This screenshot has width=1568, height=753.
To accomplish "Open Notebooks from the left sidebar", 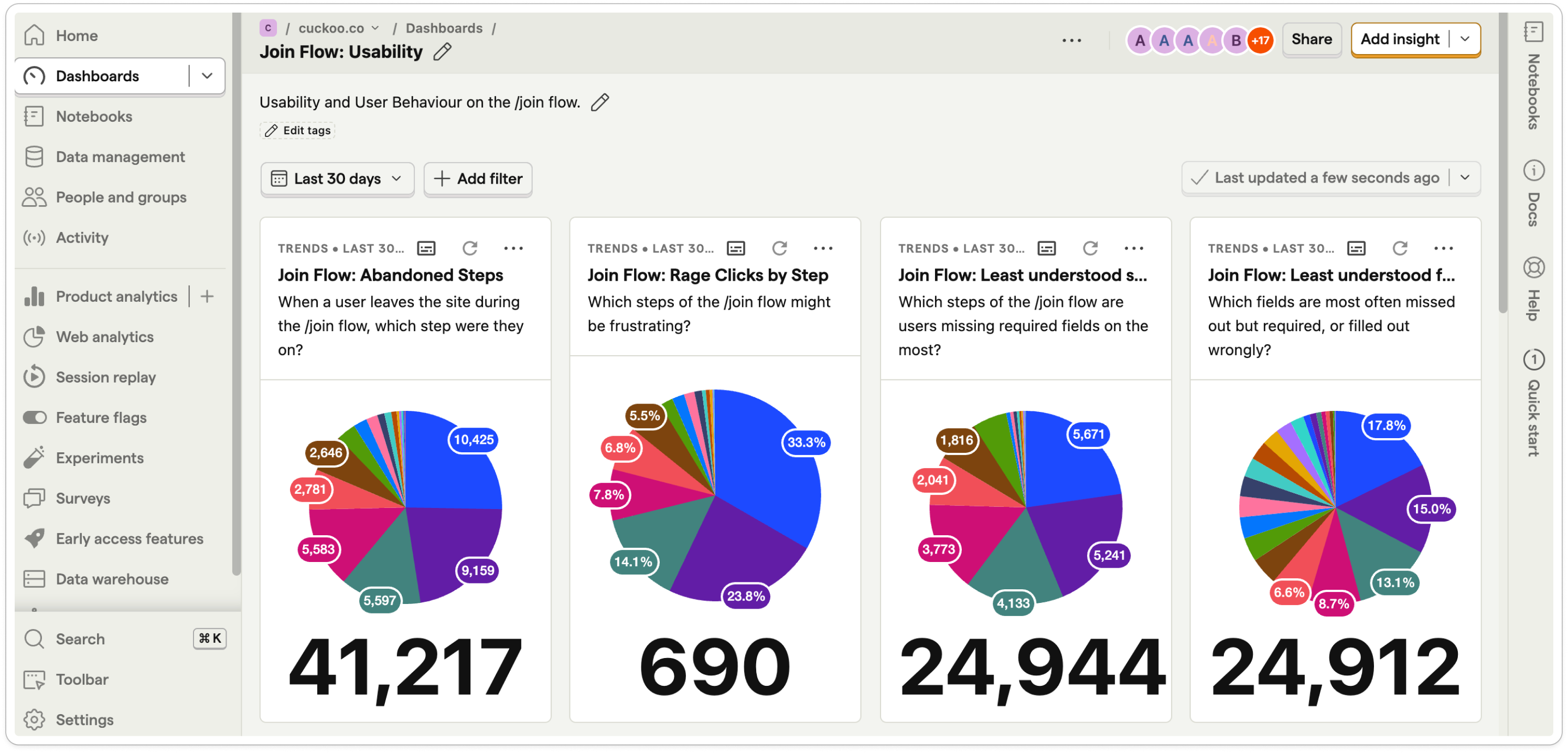I will (x=94, y=116).
